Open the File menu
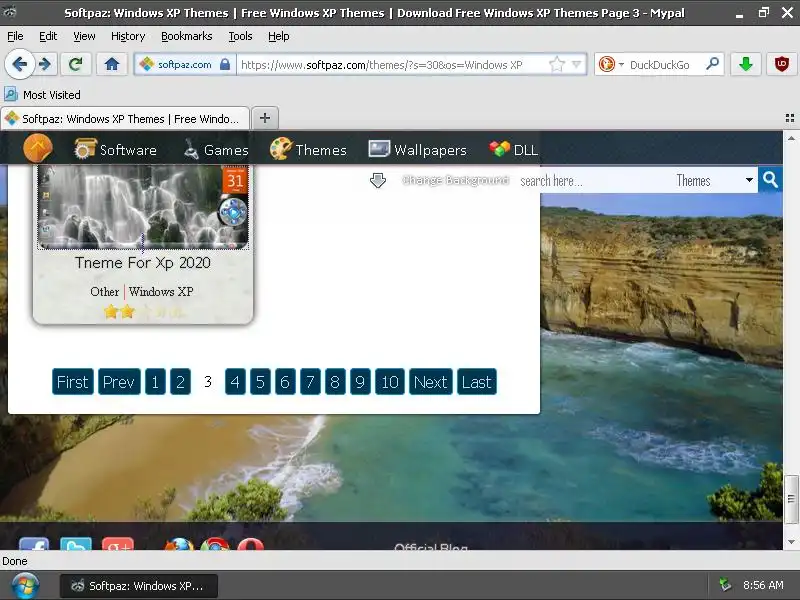This screenshot has width=800, height=600. tap(15, 36)
